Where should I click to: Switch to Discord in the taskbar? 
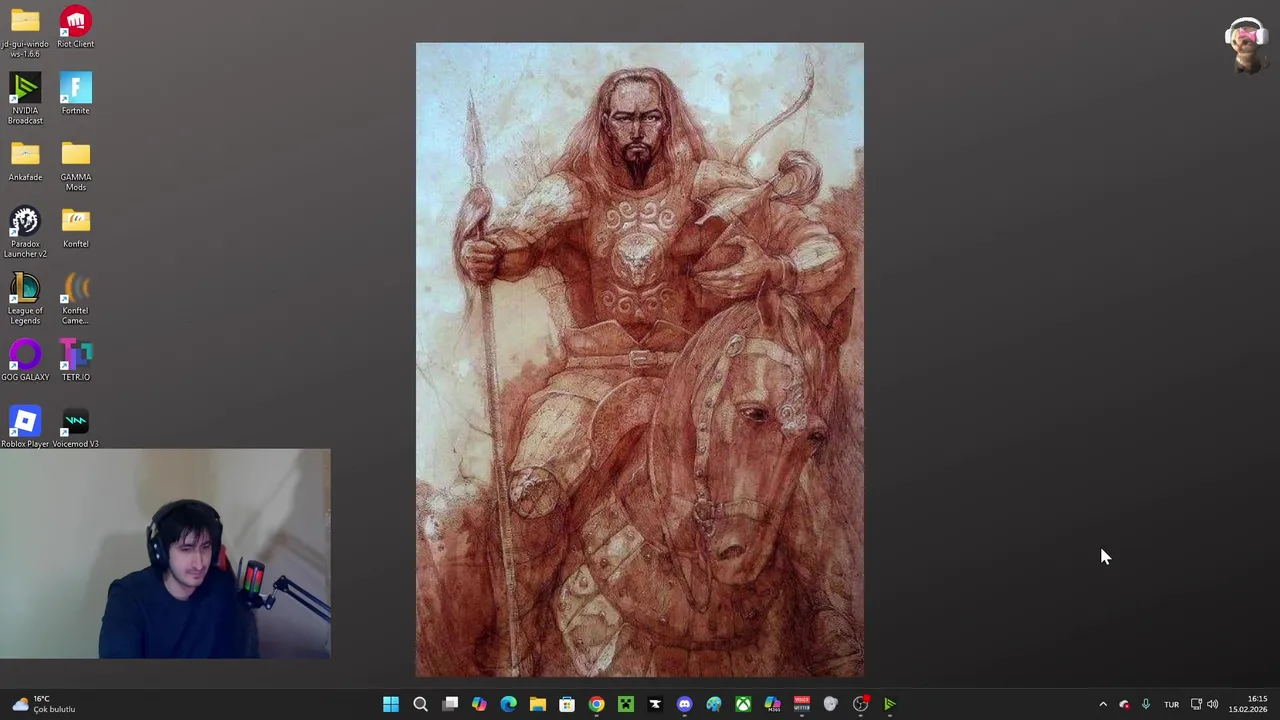coord(684,704)
